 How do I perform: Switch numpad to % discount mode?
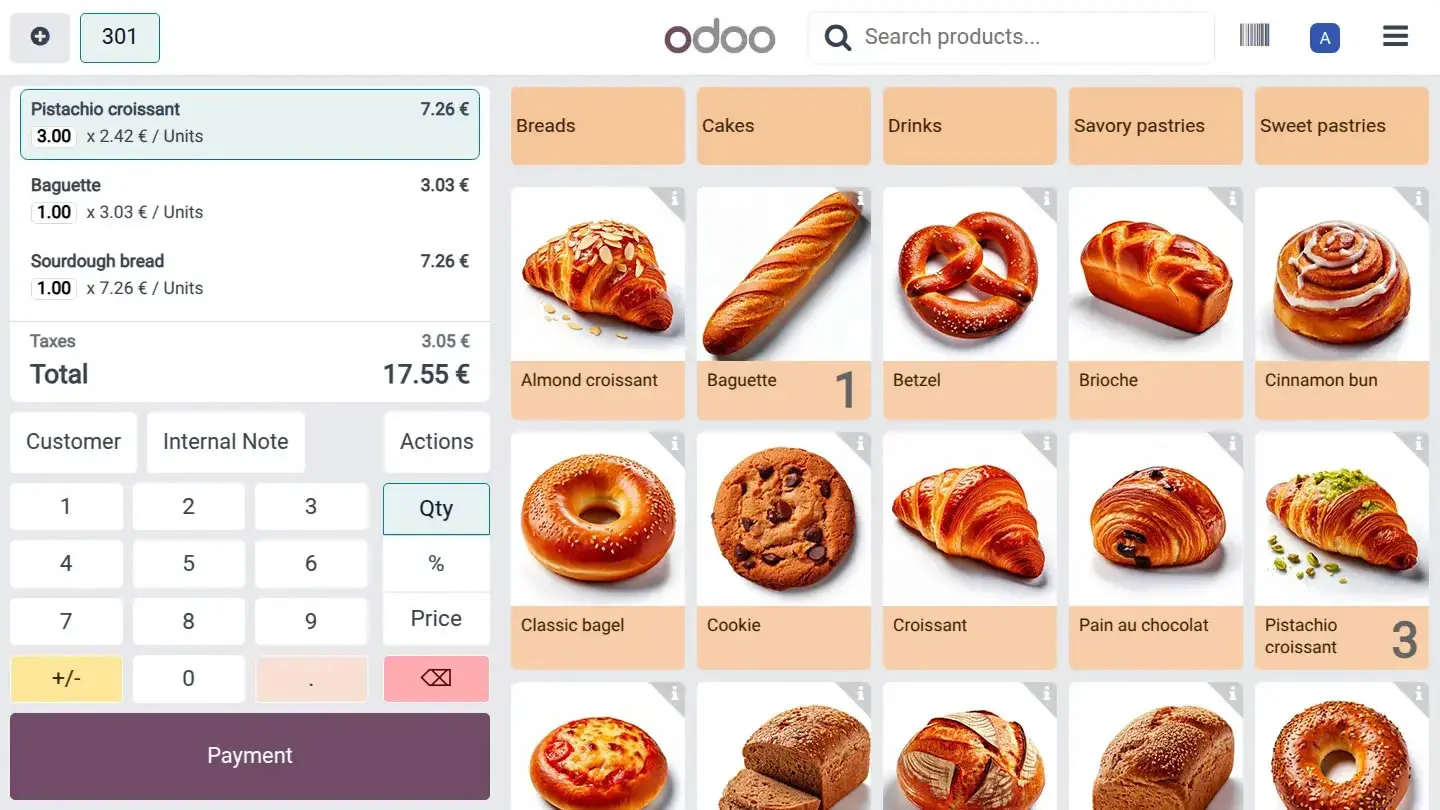[x=436, y=563]
